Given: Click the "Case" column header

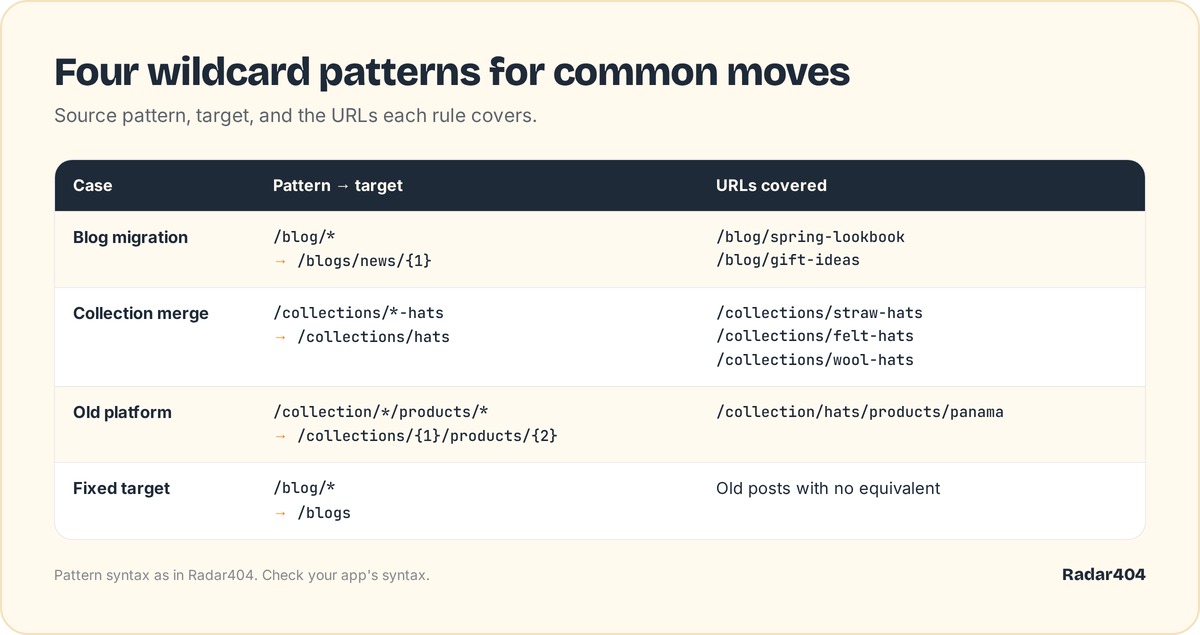Looking at the screenshot, I should click(93, 186).
